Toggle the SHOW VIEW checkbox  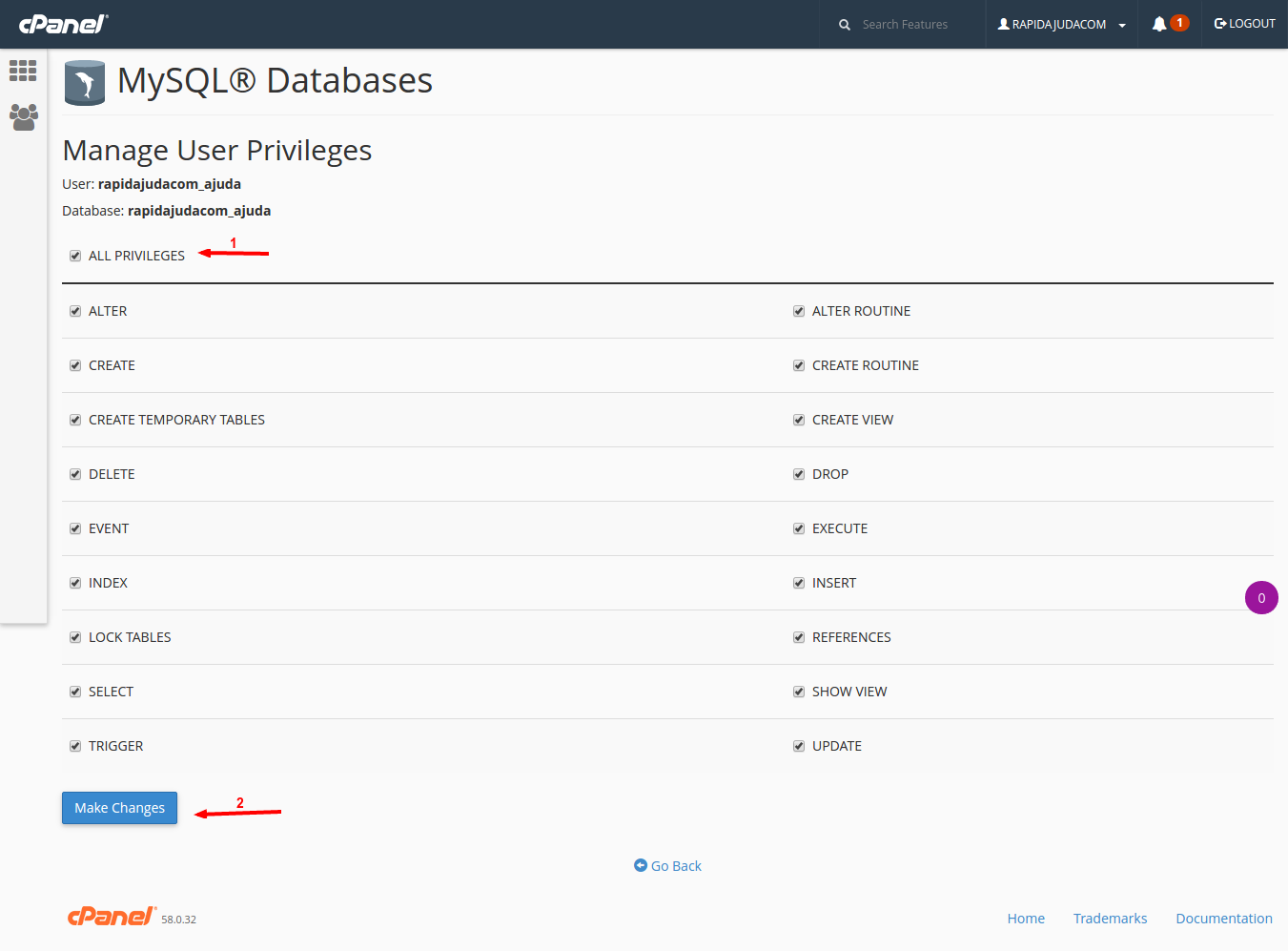(798, 691)
